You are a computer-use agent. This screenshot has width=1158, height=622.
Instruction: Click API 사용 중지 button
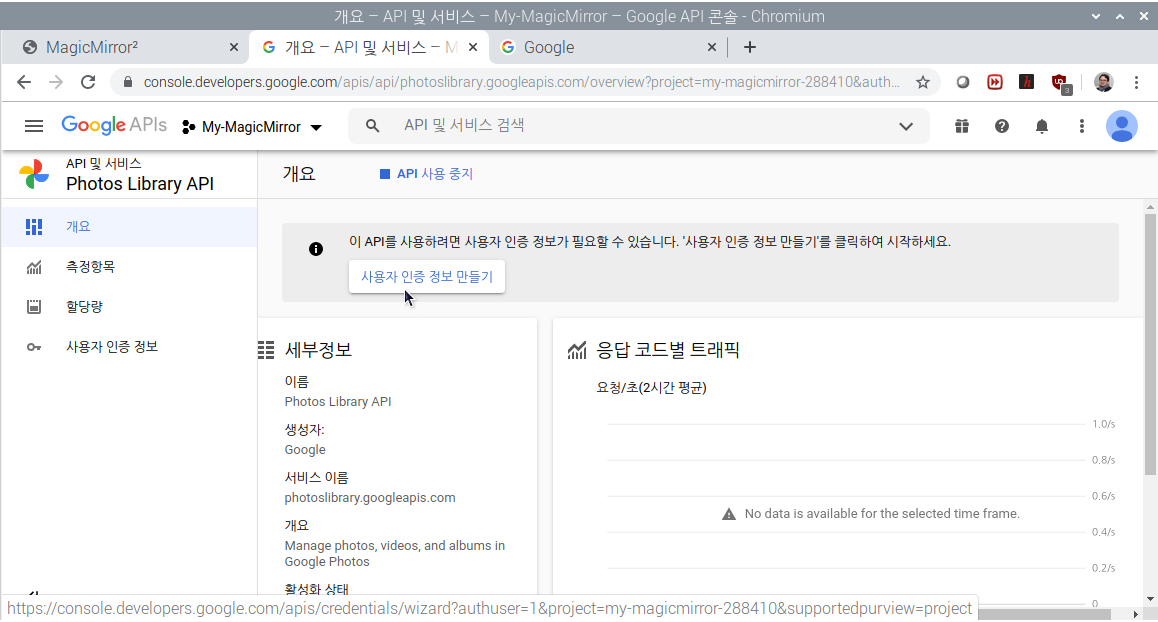[426, 174]
